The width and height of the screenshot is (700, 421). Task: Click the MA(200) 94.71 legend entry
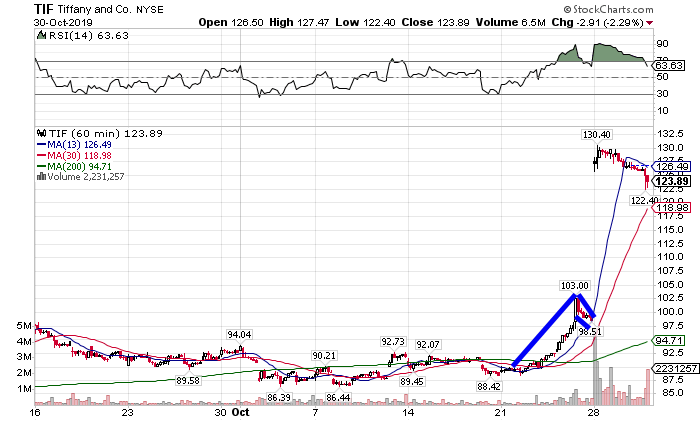tap(79, 167)
